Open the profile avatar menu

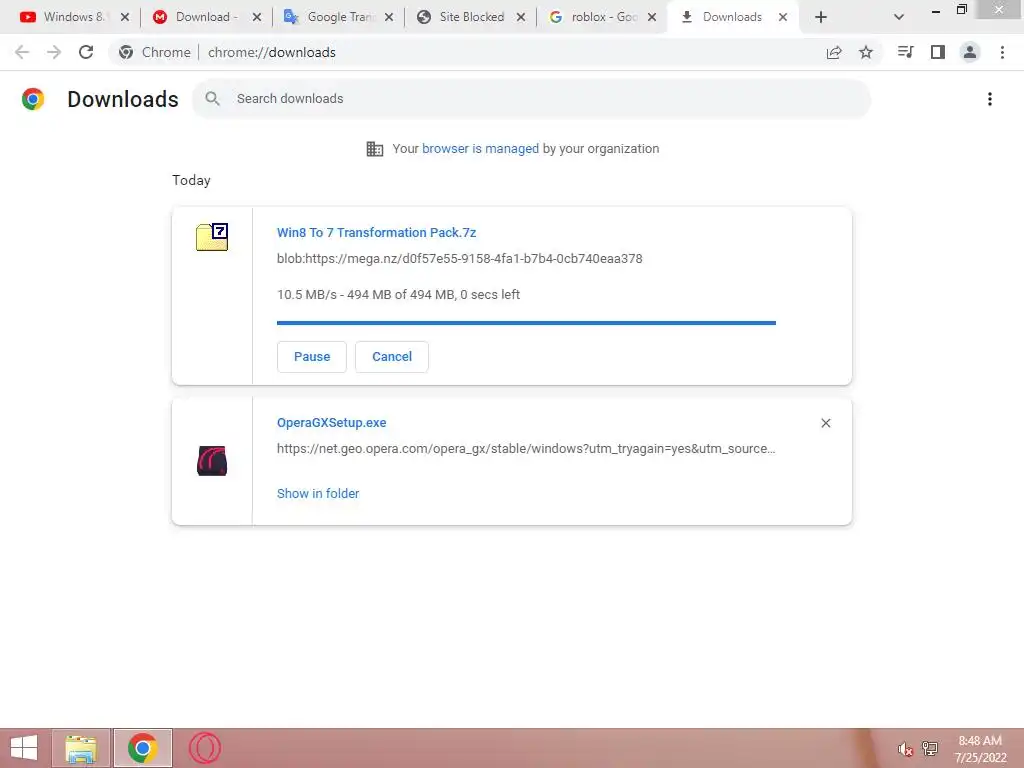[970, 52]
